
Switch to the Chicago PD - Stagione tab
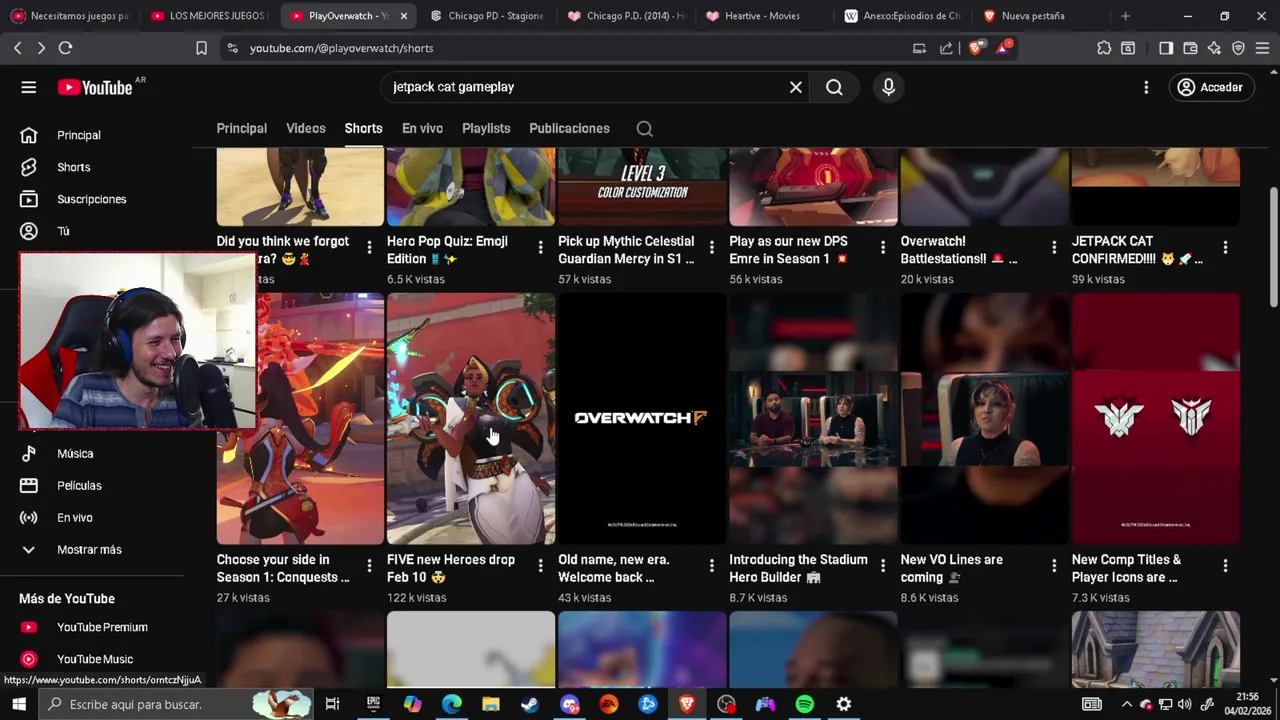pyautogui.click(x=485, y=16)
